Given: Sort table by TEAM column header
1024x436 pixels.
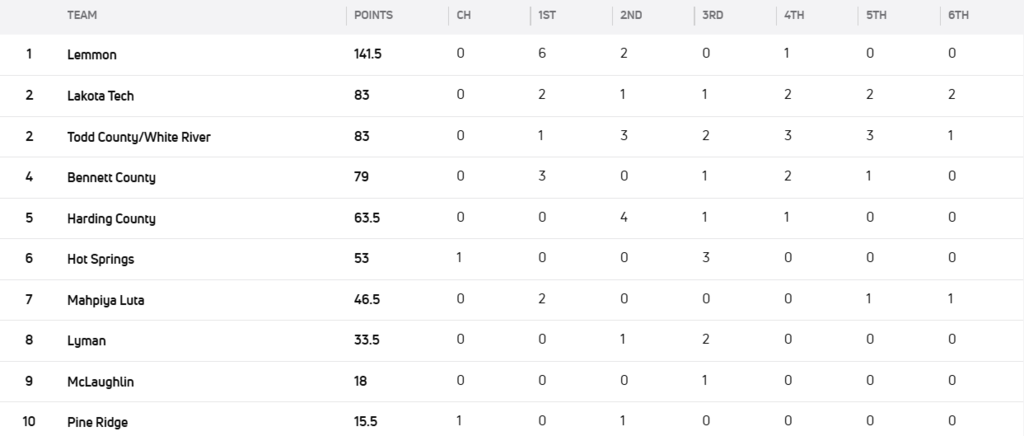Looking at the screenshot, I should tap(81, 16).
